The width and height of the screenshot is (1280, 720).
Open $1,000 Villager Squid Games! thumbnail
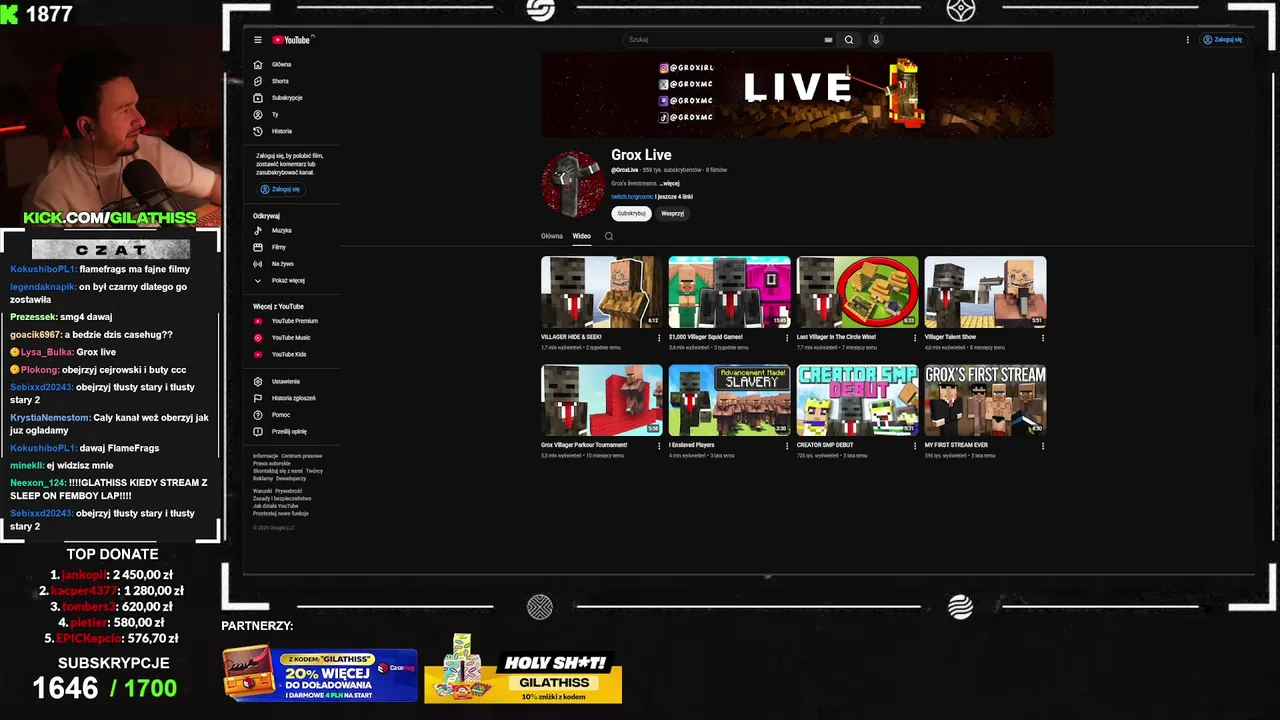(x=730, y=292)
